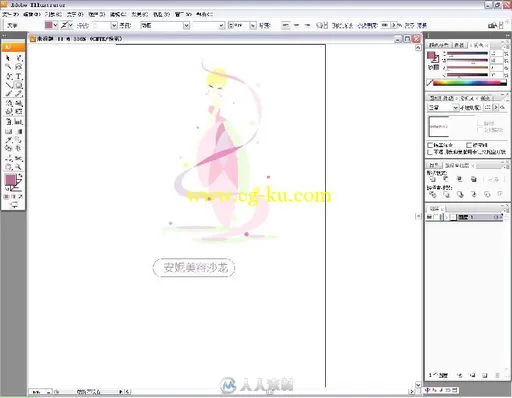This screenshot has height=398, width=512.
Task: Select the Scissors tool
Action: (x=19, y=158)
